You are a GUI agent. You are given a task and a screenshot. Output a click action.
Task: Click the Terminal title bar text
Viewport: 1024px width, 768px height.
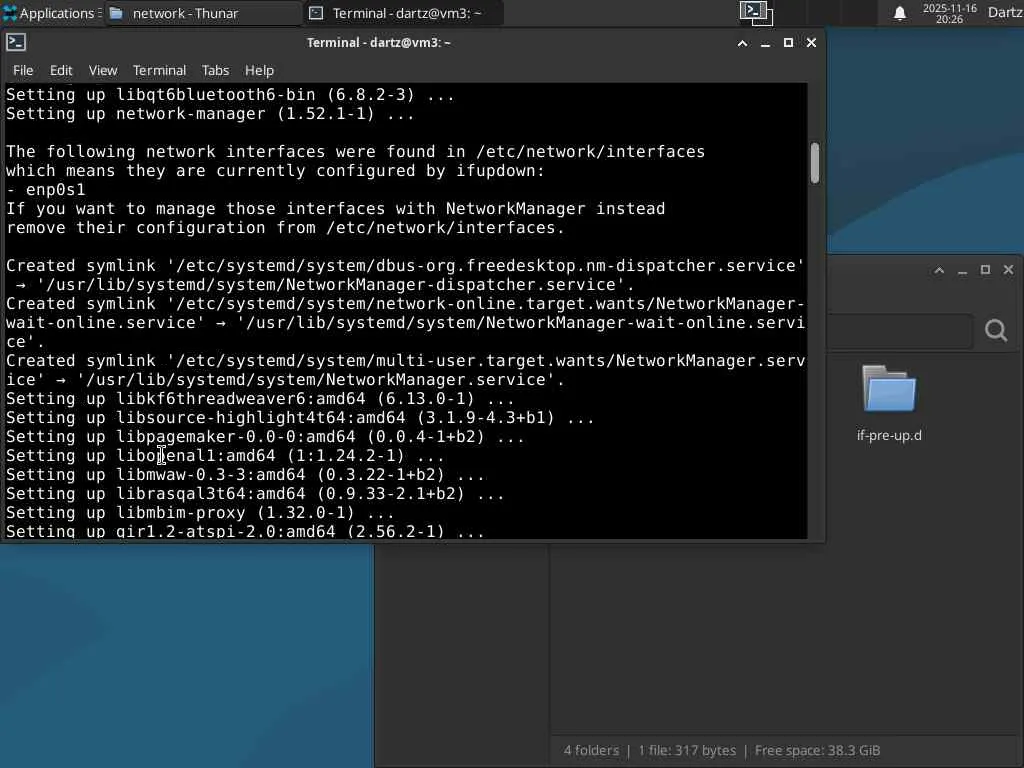[x=379, y=42]
